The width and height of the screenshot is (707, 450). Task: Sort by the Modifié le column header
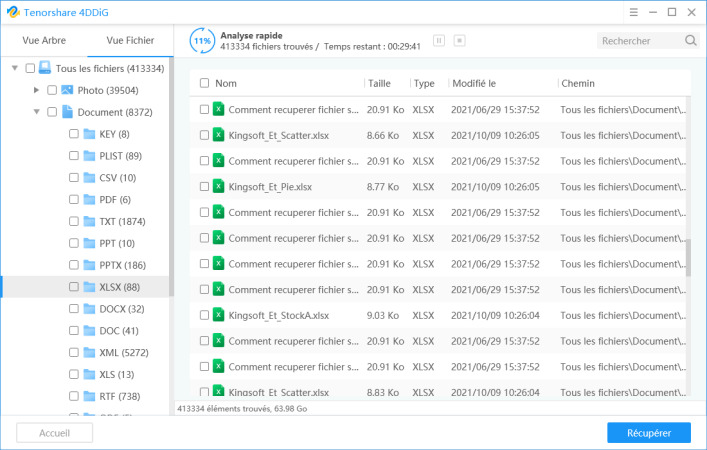click(474, 83)
